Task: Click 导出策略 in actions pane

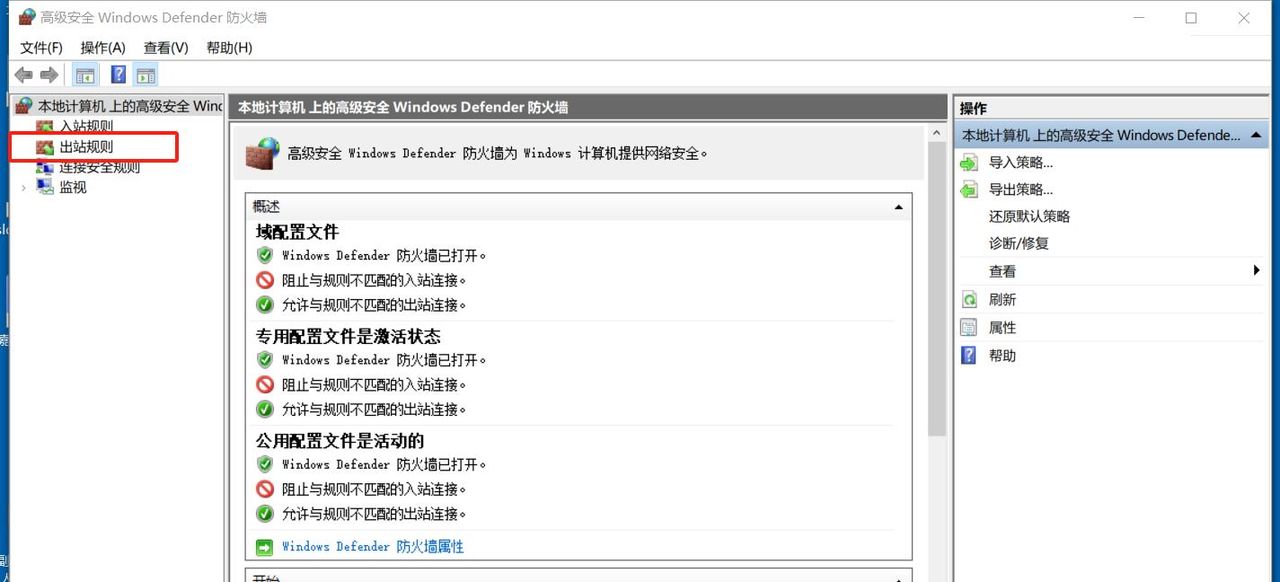Action: click(1021, 189)
